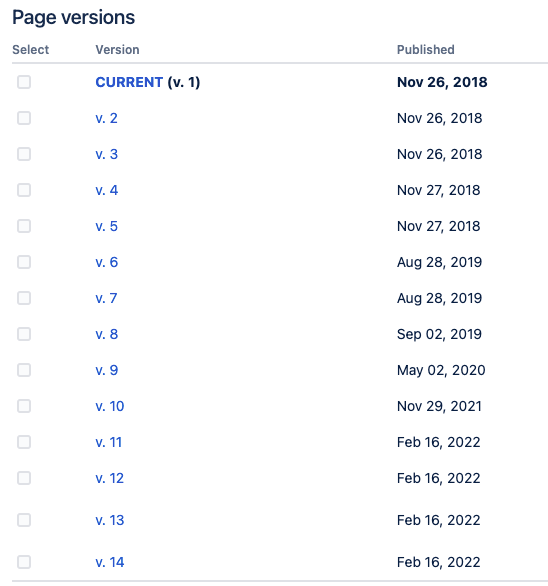Click the v. 13 version link
548x586 pixels.
click(110, 520)
